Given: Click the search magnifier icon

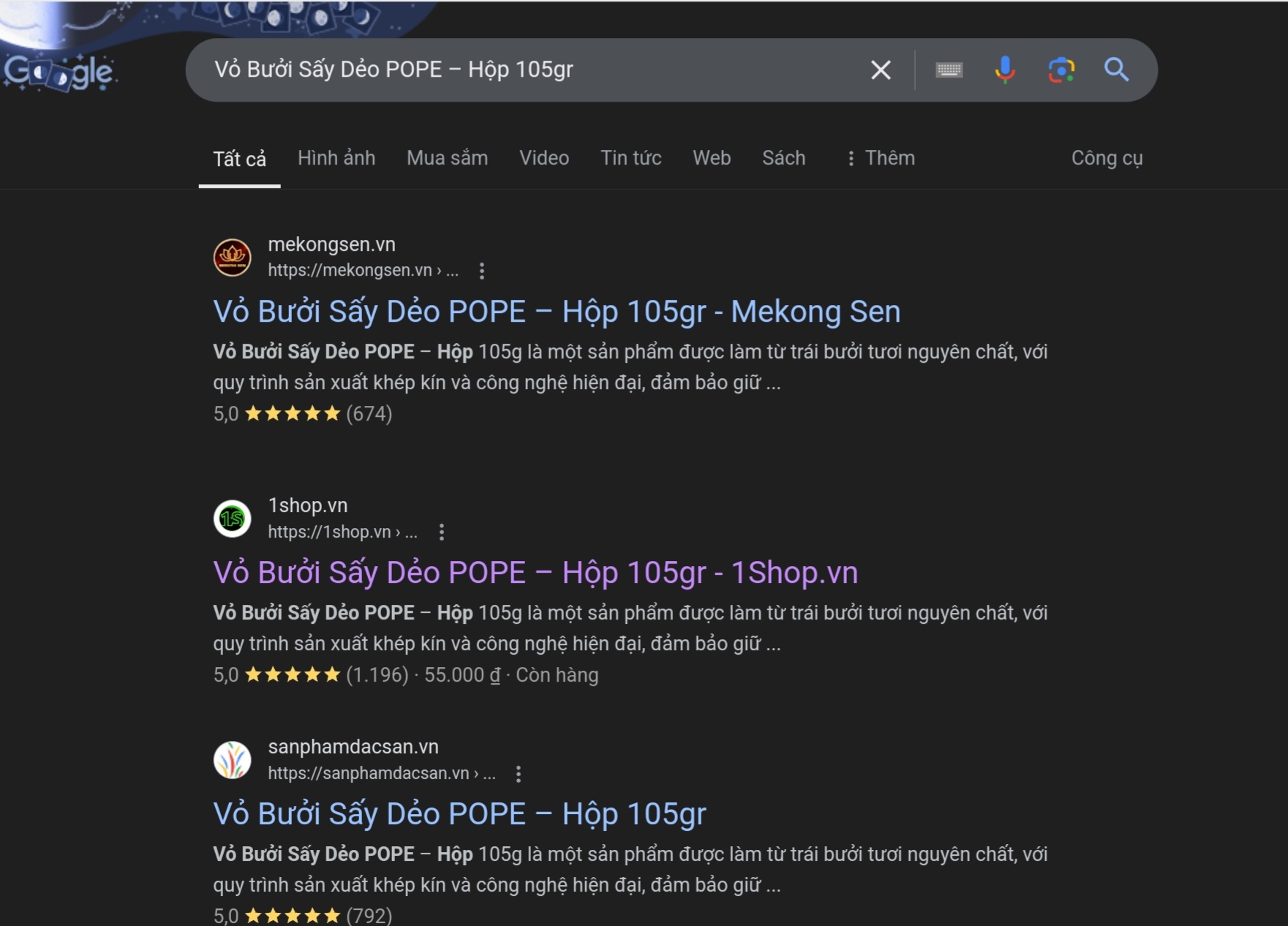Looking at the screenshot, I should (x=1116, y=69).
